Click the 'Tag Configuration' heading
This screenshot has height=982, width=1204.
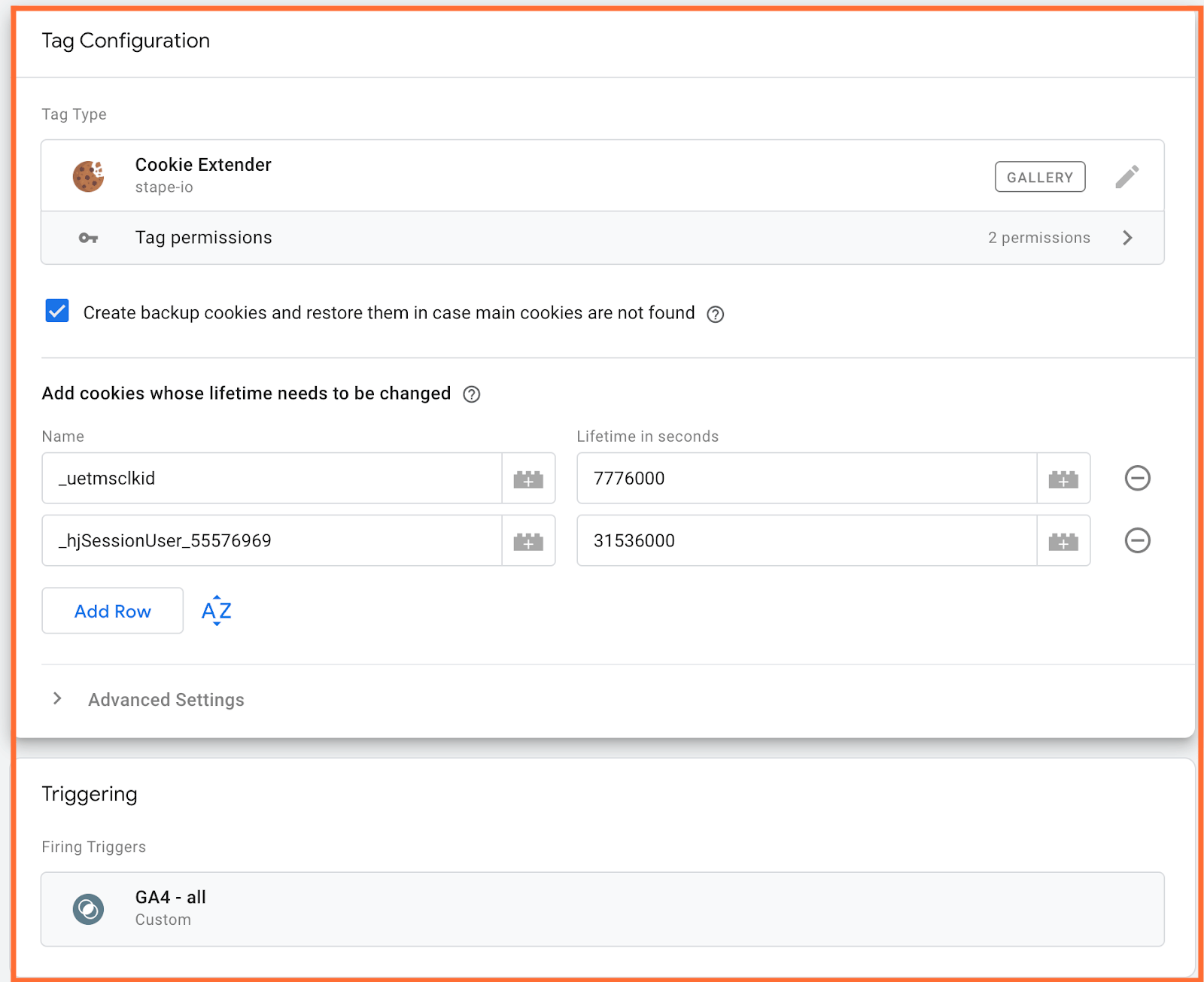tap(126, 41)
